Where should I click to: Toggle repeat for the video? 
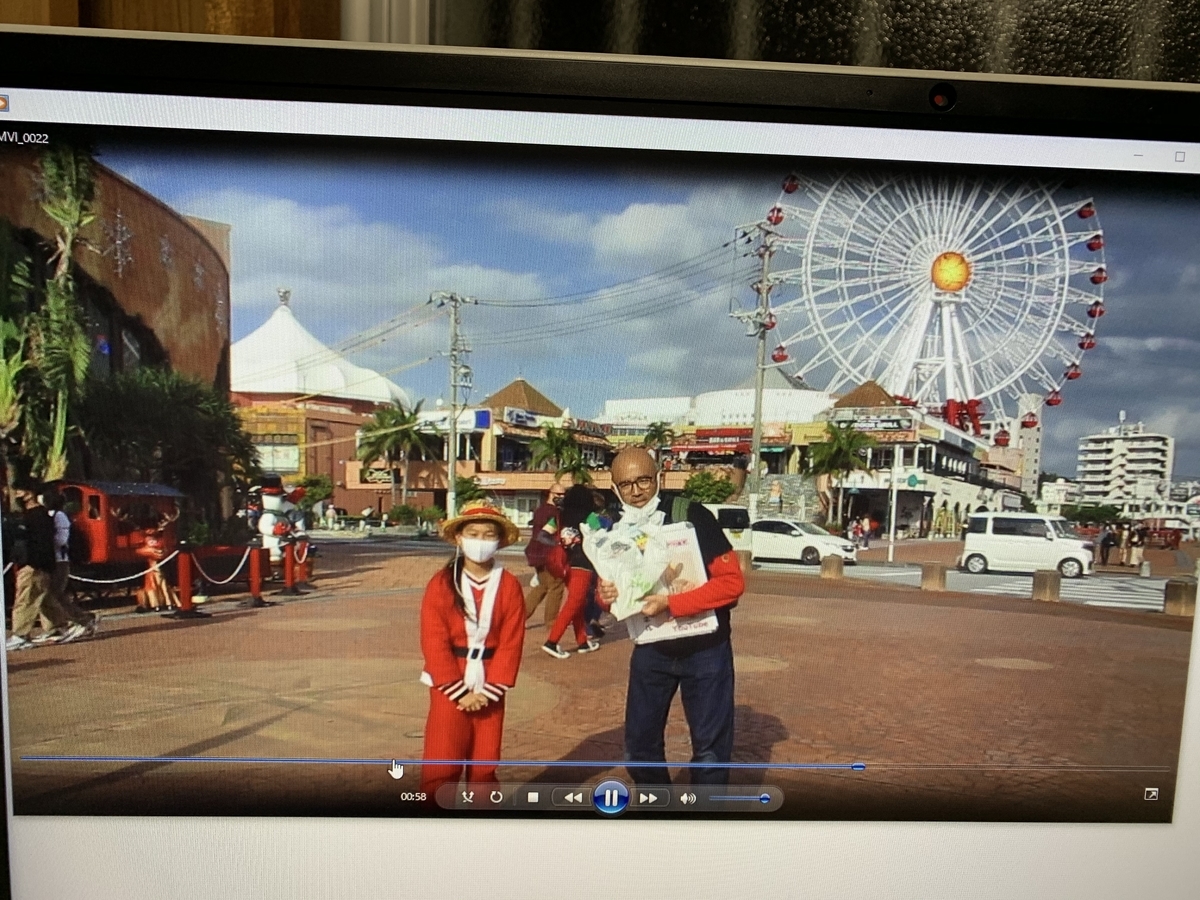[x=496, y=797]
